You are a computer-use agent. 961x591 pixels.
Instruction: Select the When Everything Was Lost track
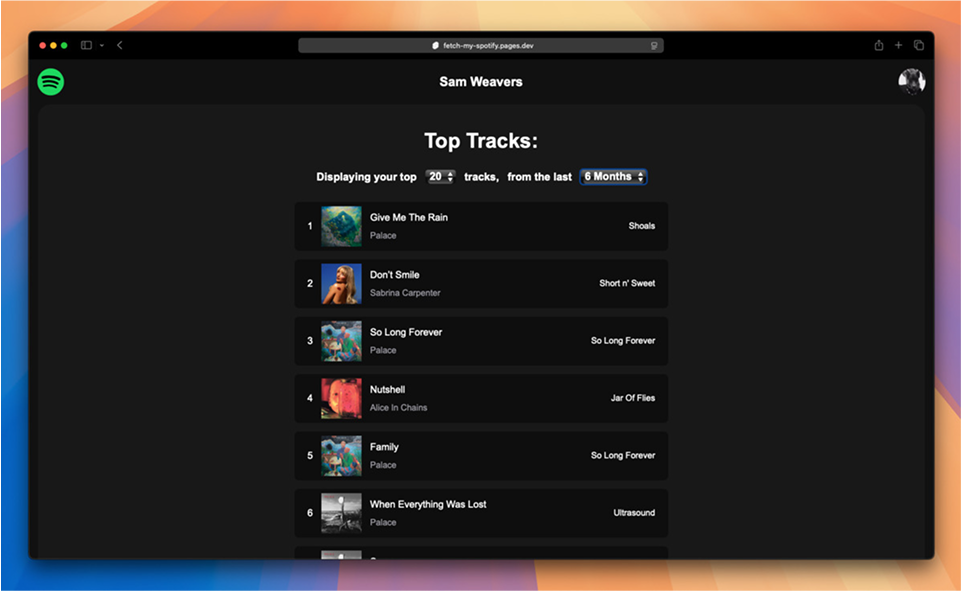(x=428, y=505)
